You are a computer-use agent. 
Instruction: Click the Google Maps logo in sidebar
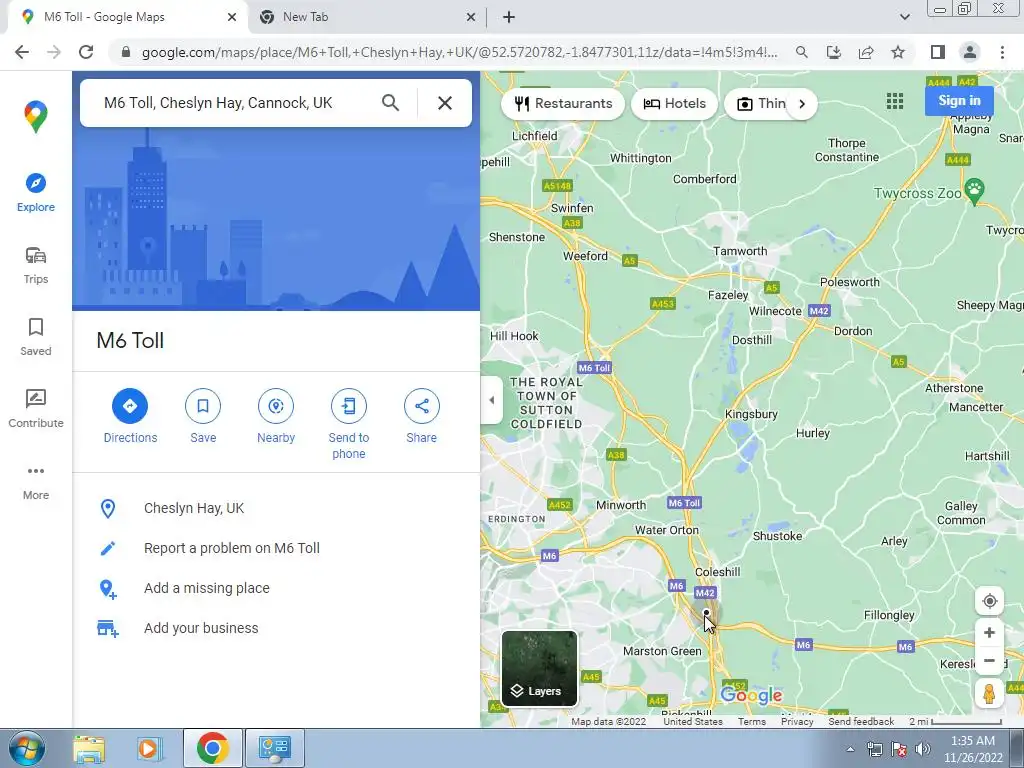[x=36, y=117]
